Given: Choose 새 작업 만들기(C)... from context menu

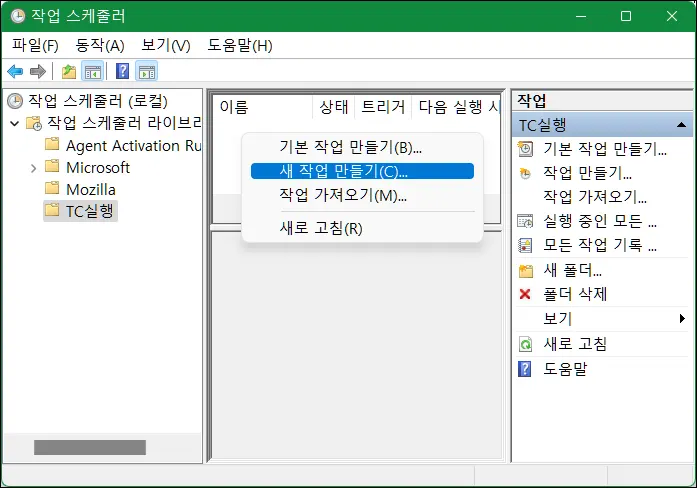Looking at the screenshot, I should click(362, 171).
